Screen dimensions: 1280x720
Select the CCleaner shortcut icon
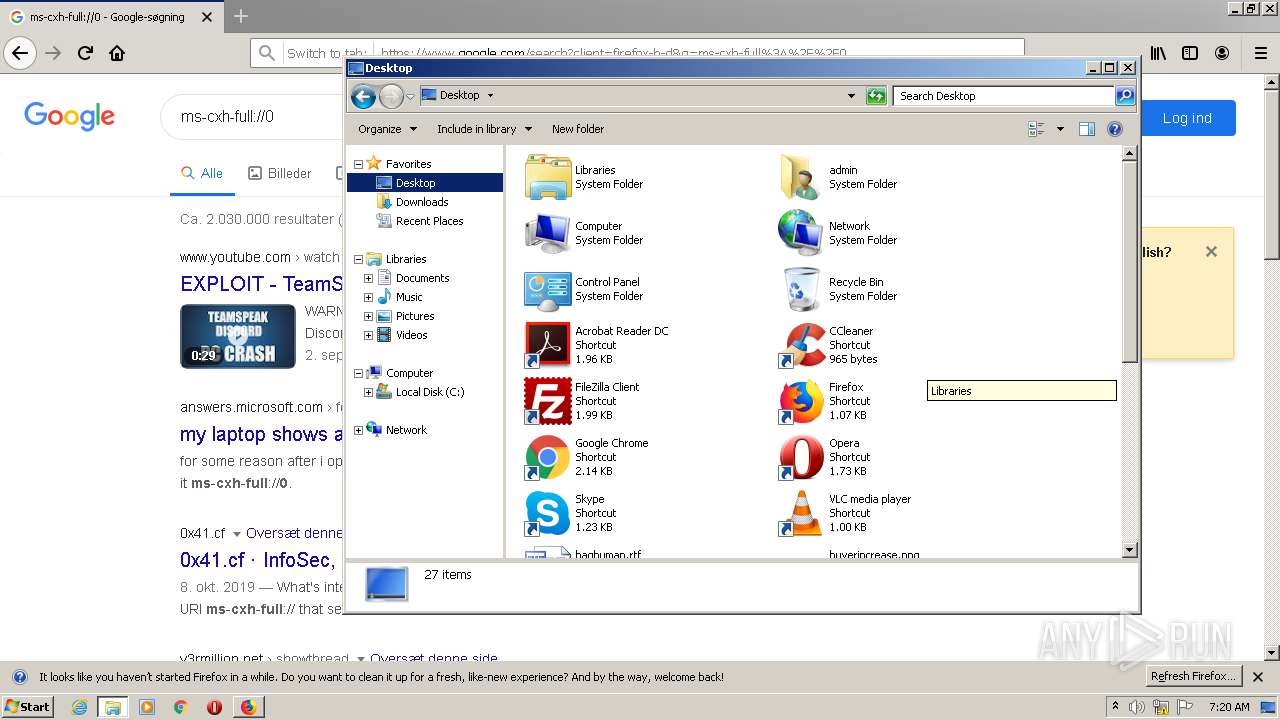click(x=801, y=345)
